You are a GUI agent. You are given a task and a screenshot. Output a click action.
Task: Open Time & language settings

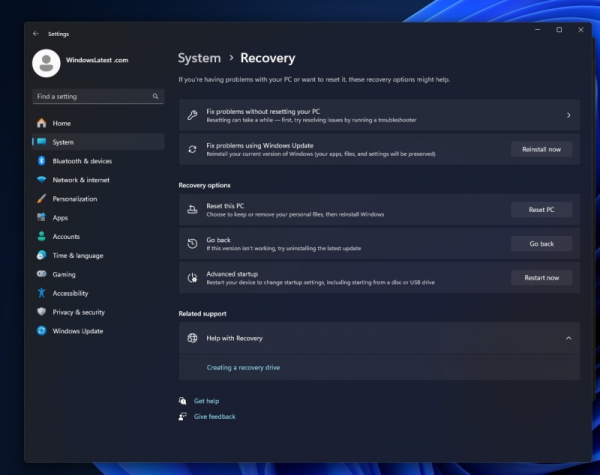(99, 255)
